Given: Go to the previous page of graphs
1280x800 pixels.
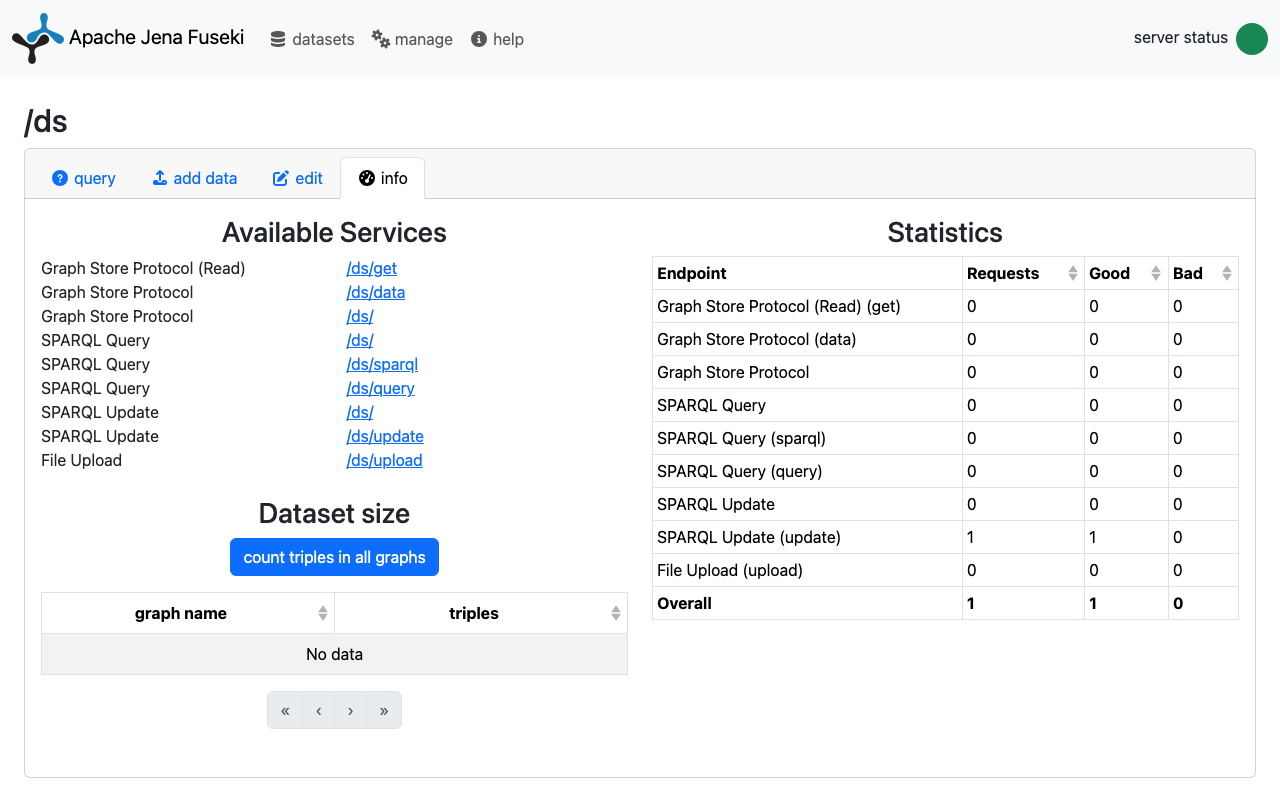Looking at the screenshot, I should pos(318,710).
